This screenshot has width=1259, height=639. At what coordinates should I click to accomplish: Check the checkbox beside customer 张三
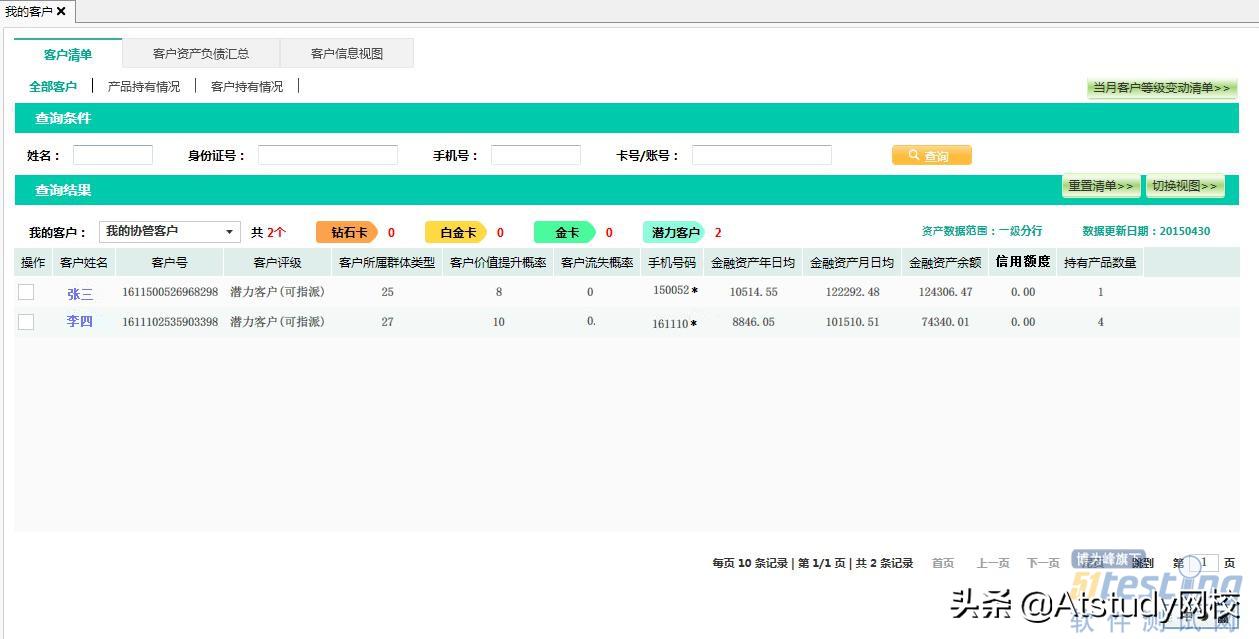[26, 293]
